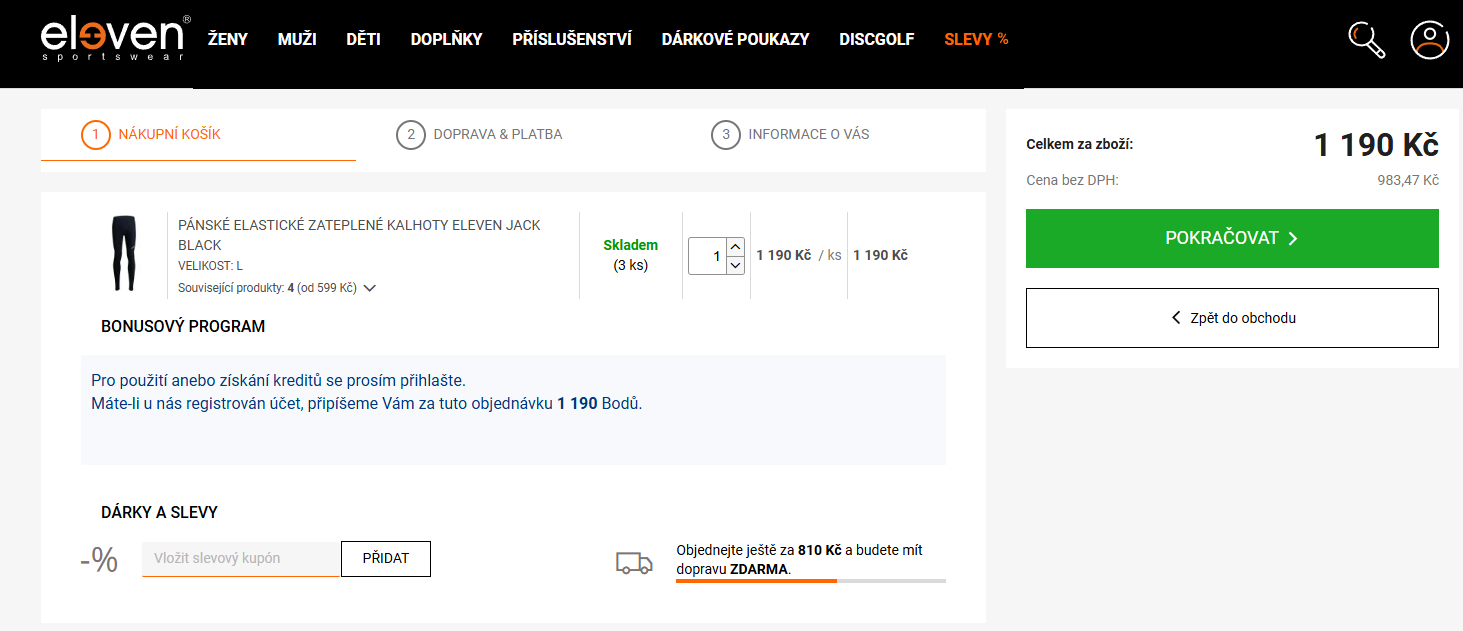Click the delivery truck icon

click(x=634, y=563)
